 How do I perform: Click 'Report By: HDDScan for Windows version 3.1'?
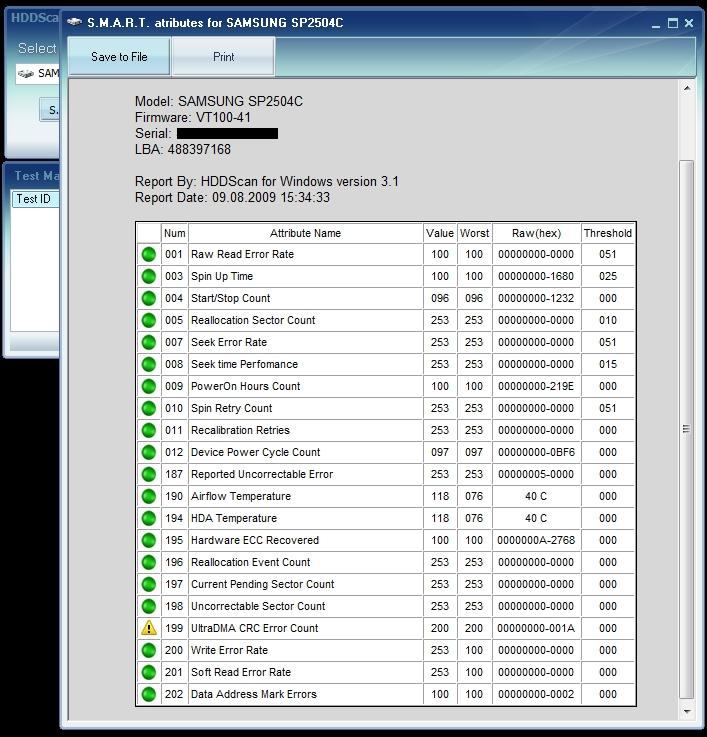(x=267, y=181)
